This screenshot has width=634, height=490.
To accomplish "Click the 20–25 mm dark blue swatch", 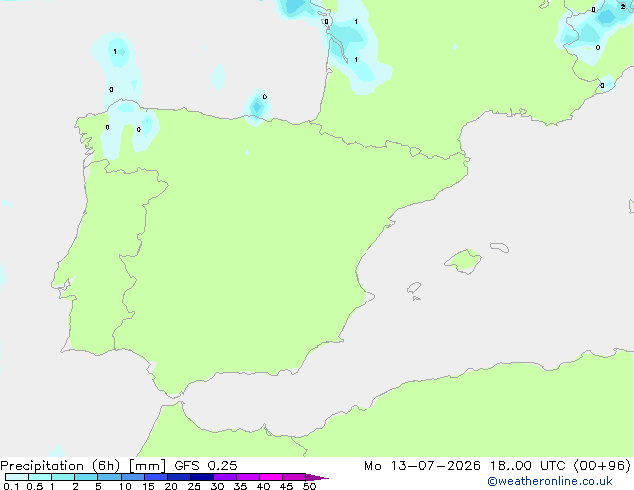I will [178, 477].
